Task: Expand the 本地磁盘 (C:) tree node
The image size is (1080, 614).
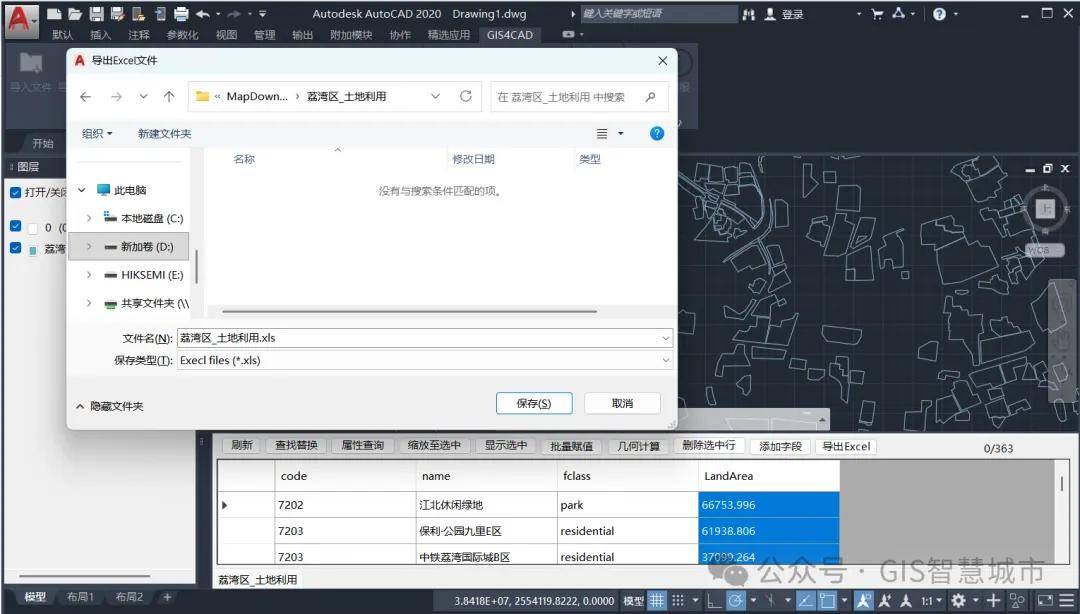Action: click(89, 218)
